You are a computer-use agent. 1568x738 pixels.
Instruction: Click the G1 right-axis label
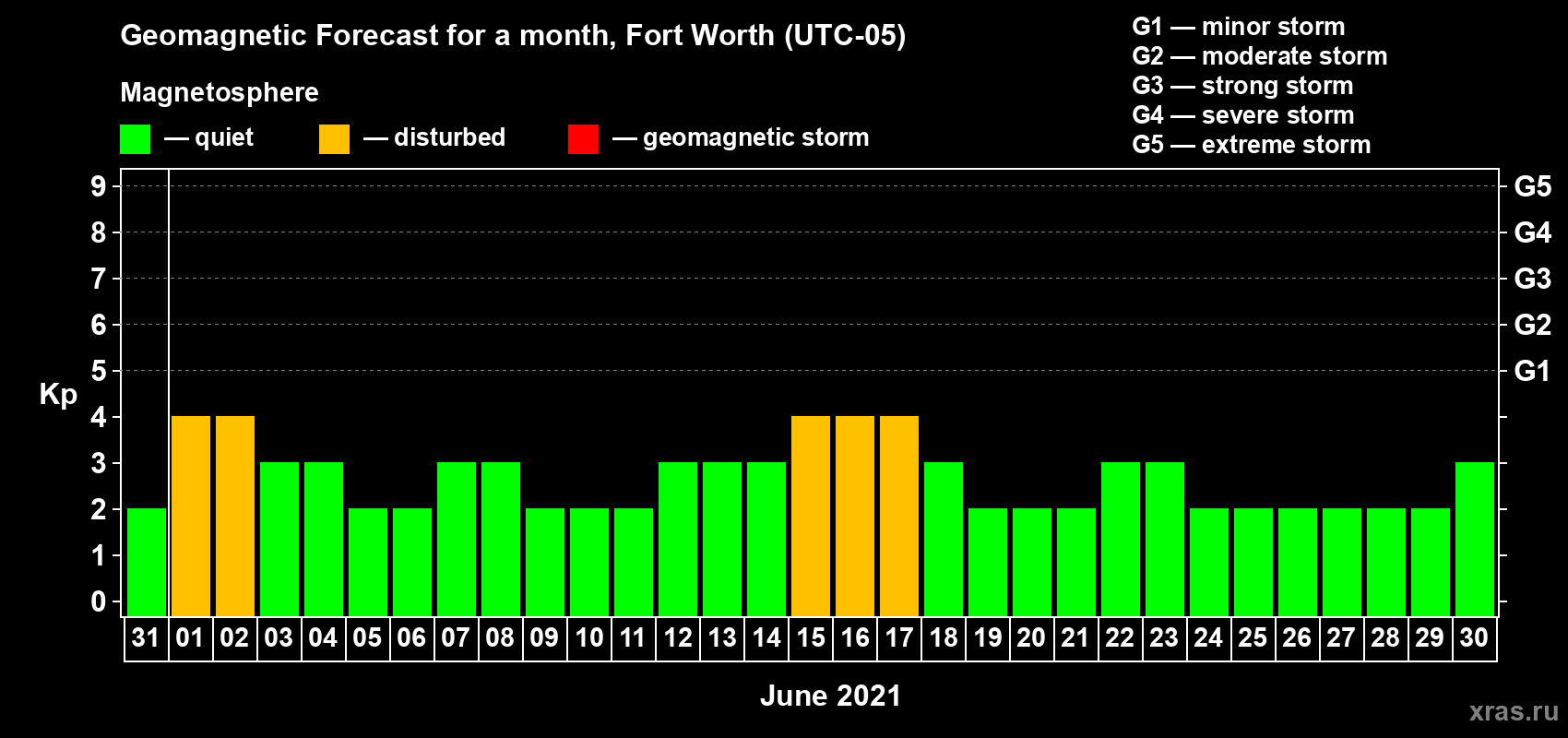1532,371
